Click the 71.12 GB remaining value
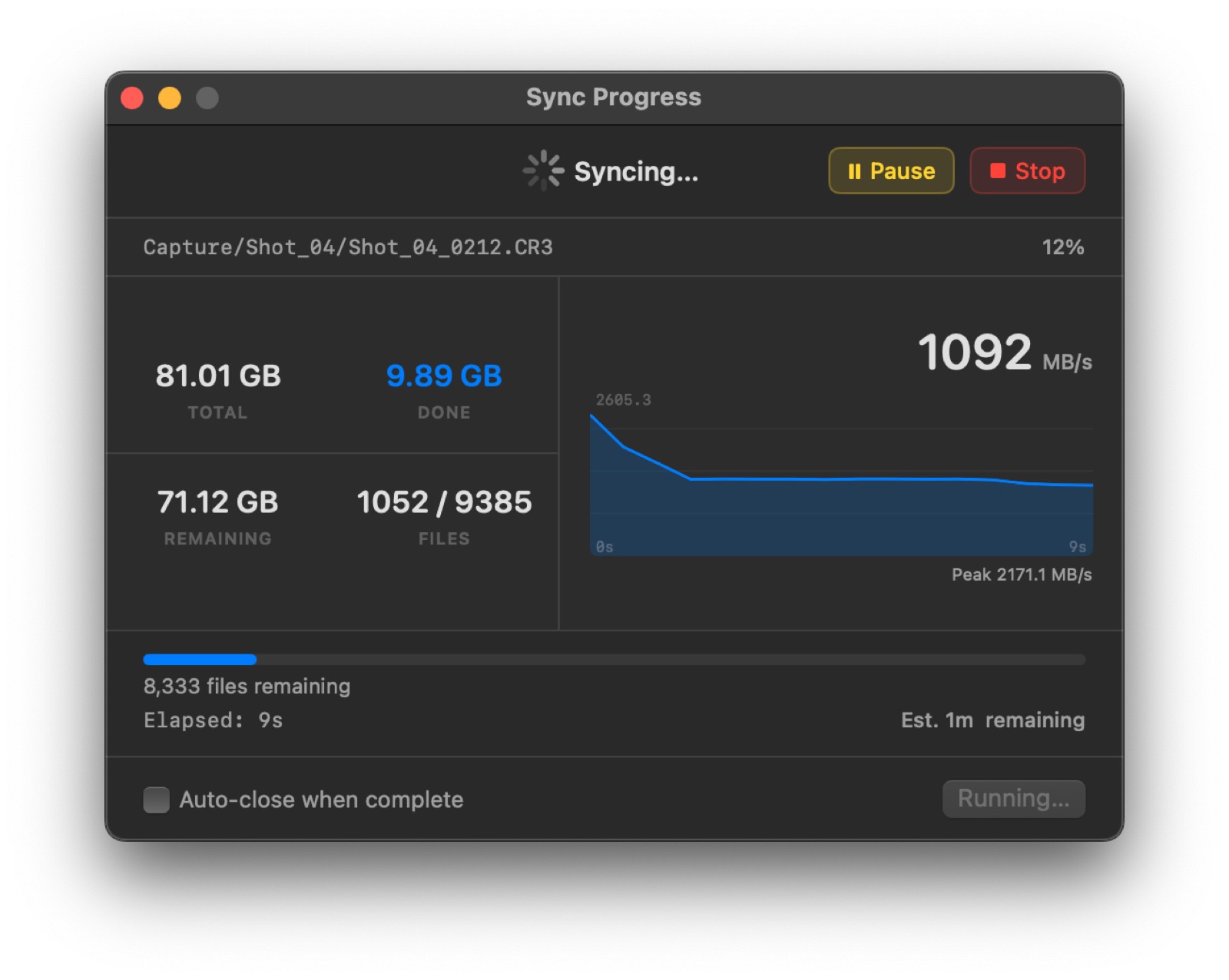 click(x=218, y=502)
